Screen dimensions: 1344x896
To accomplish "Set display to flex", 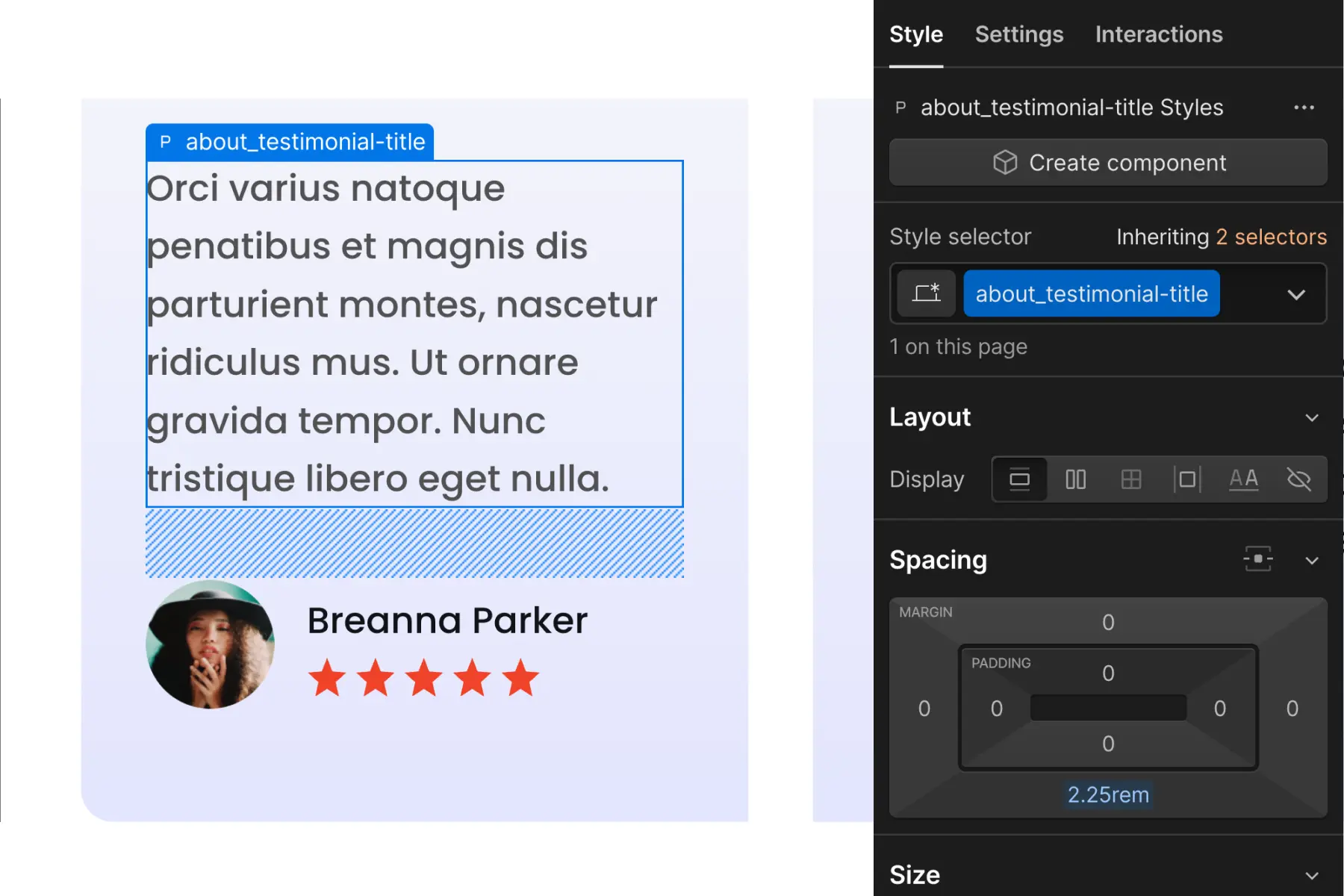I will tap(1075, 479).
